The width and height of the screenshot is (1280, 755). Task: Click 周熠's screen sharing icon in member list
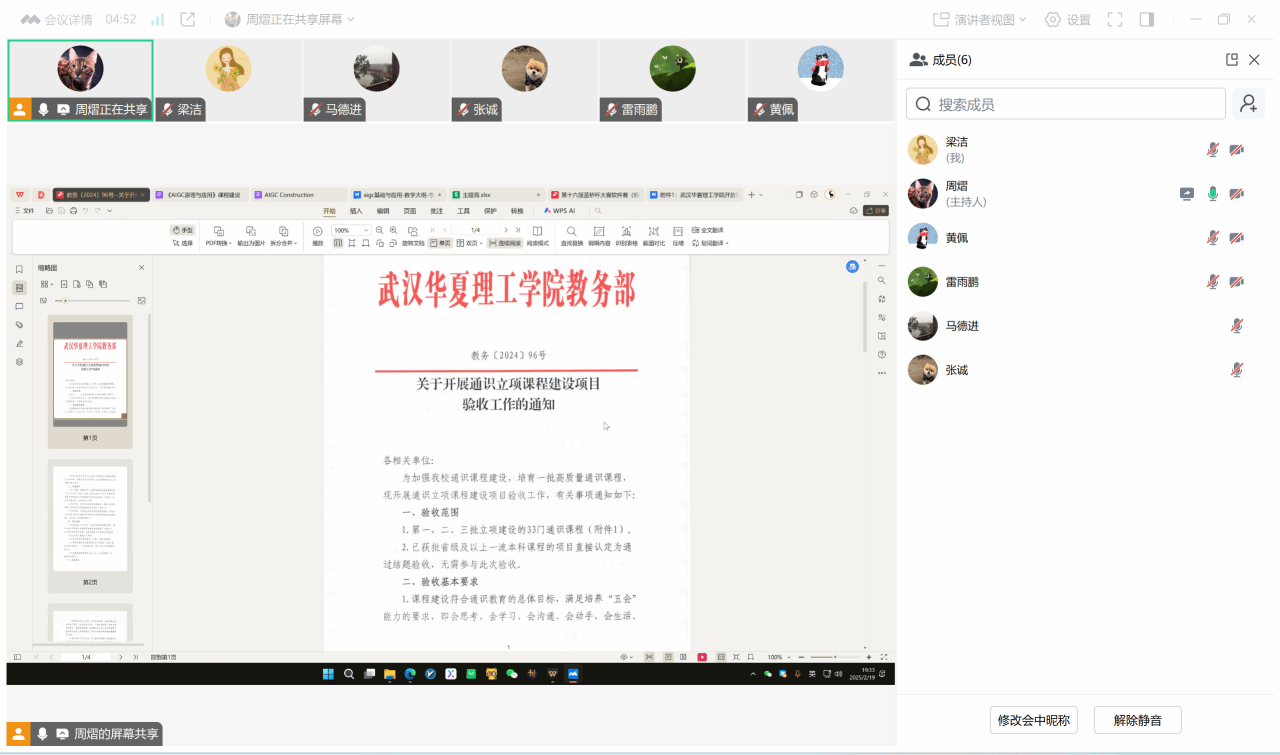pyautogui.click(x=1187, y=194)
